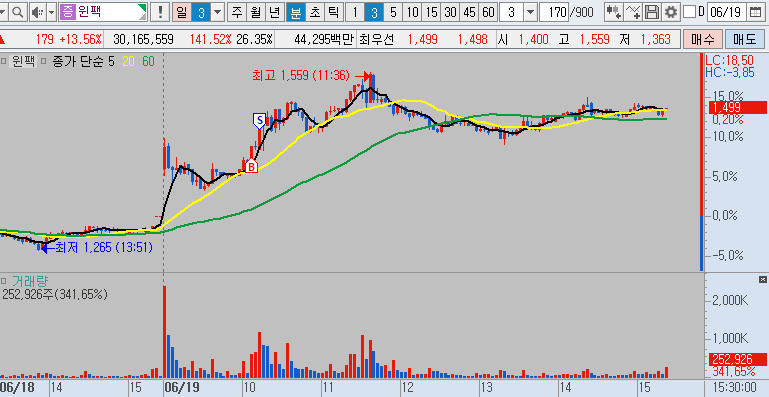
Task: Click the 매도 sell button
Action: [744, 39]
